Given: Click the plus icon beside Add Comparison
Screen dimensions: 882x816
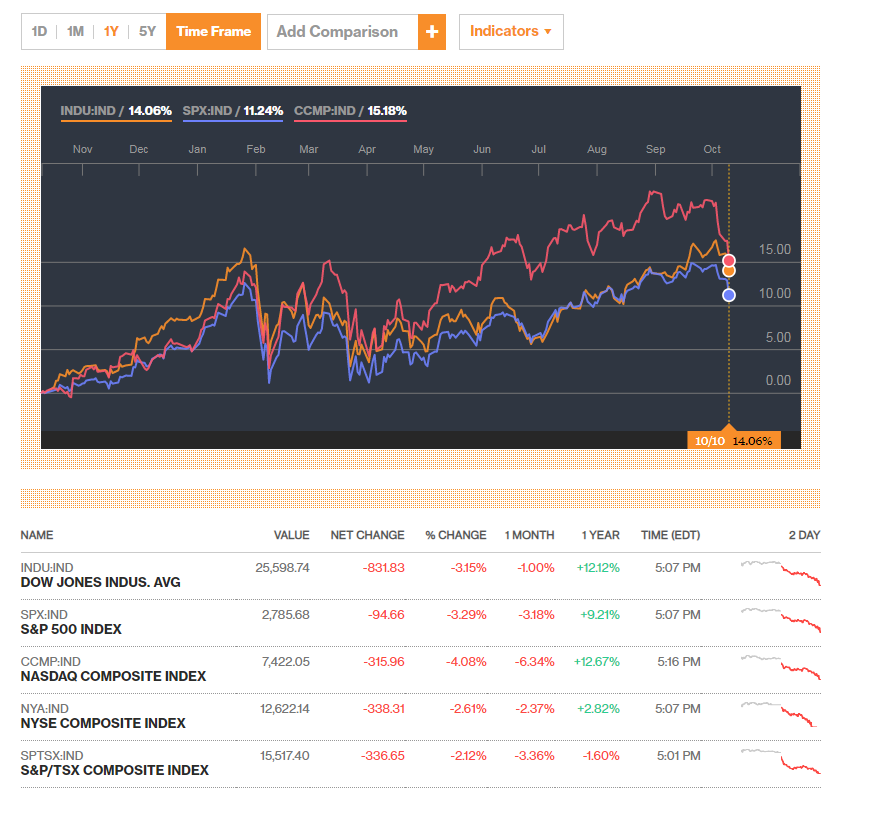Looking at the screenshot, I should click(431, 32).
